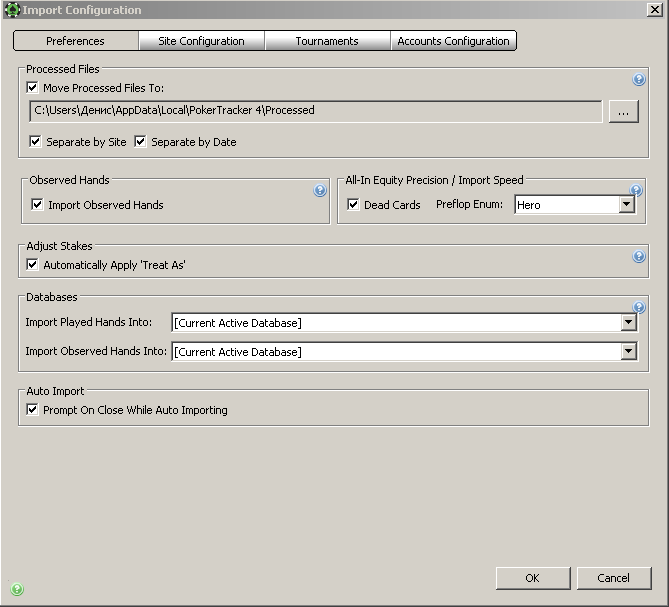Open help for Processed Files section

pyautogui.click(x=638, y=79)
